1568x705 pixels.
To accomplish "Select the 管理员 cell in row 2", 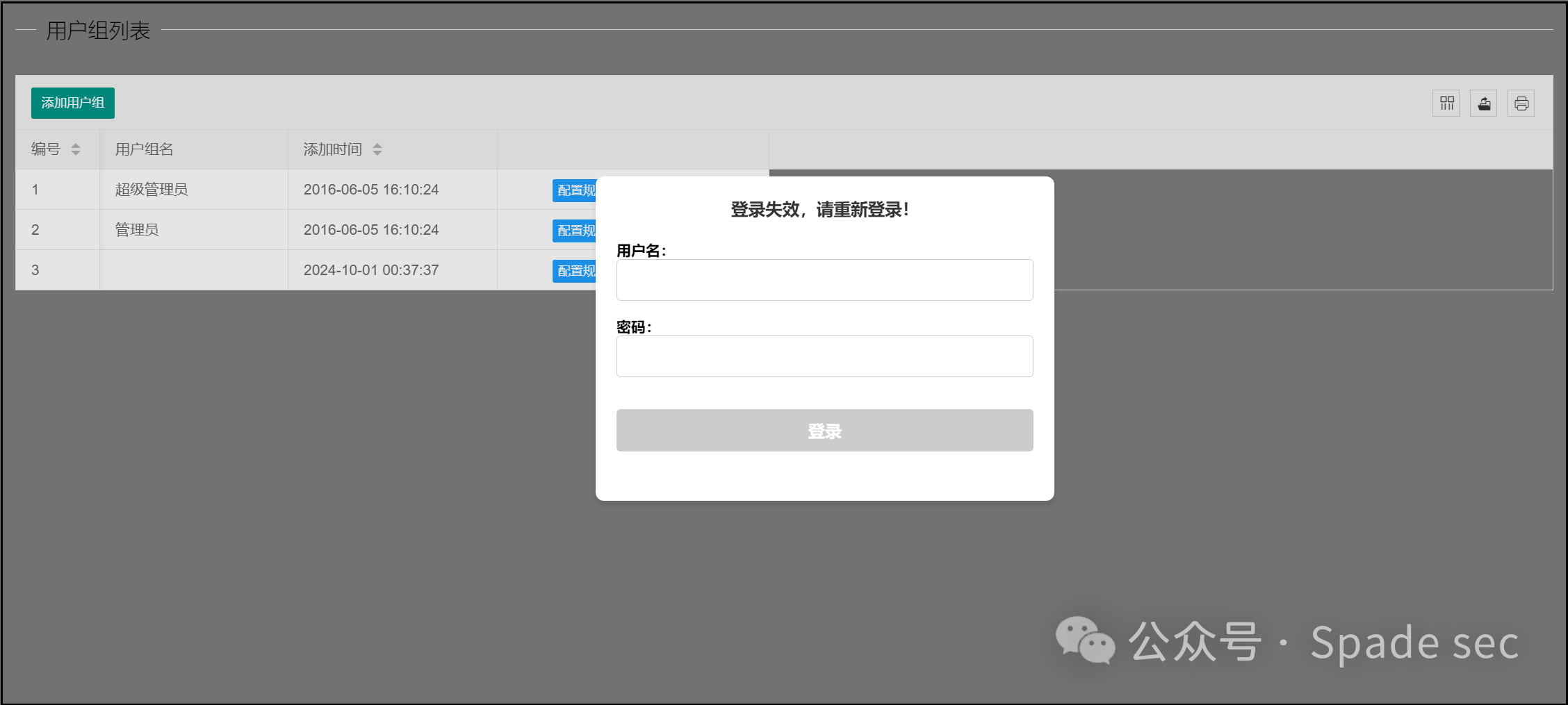I will [x=137, y=230].
